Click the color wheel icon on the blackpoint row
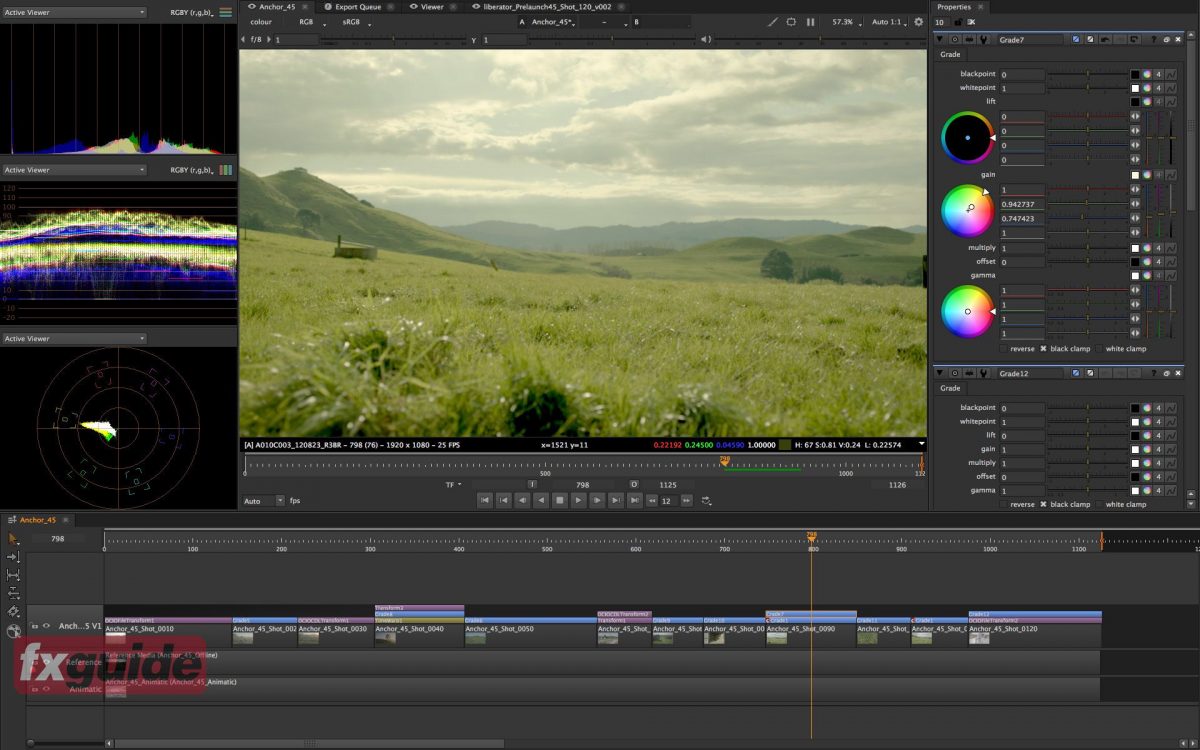This screenshot has width=1200, height=750. [1147, 74]
